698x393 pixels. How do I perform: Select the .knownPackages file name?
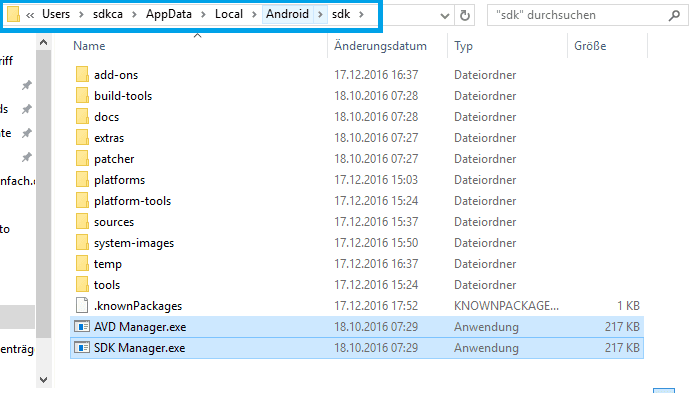click(x=138, y=306)
